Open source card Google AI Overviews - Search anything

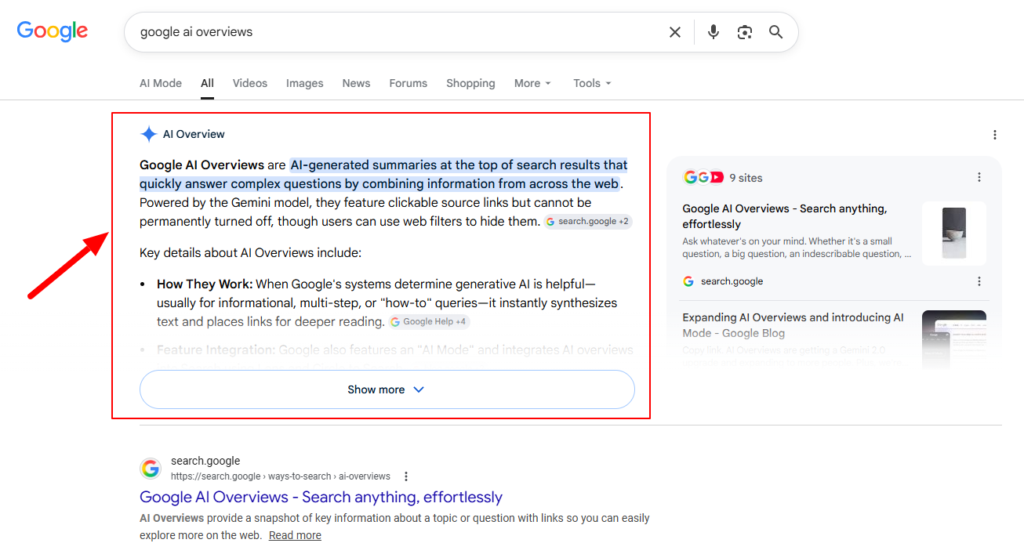click(784, 216)
